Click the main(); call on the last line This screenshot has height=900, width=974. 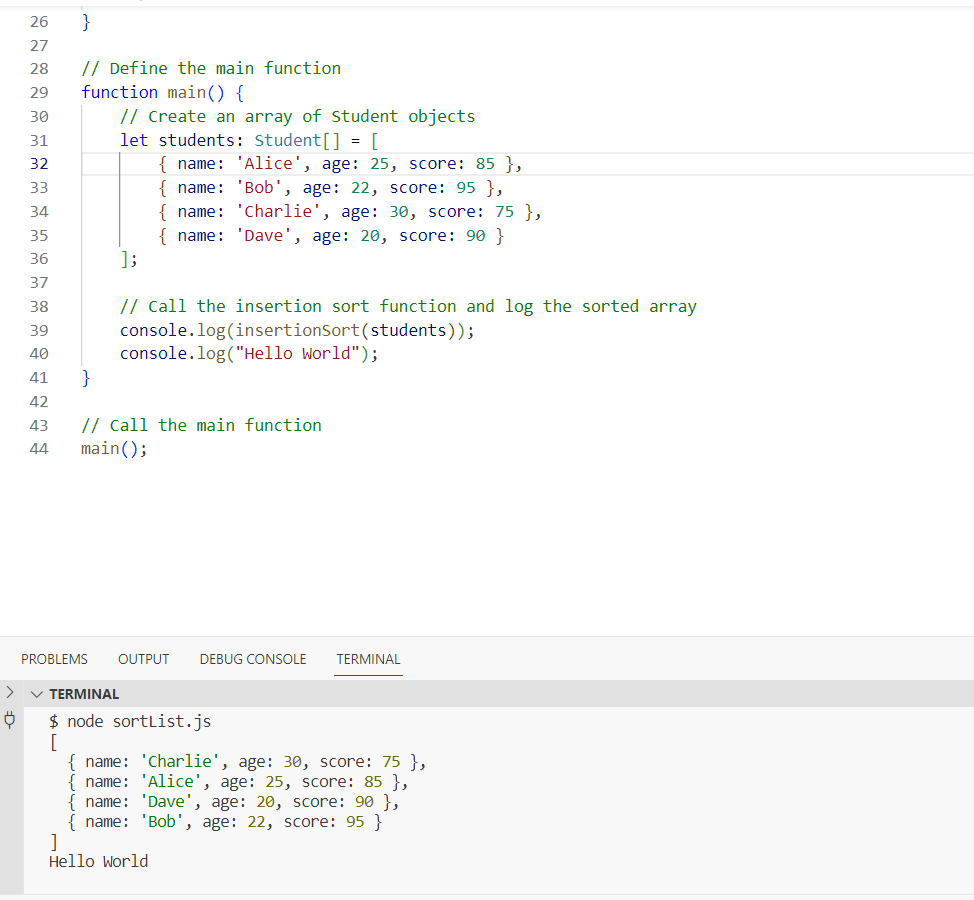click(114, 448)
